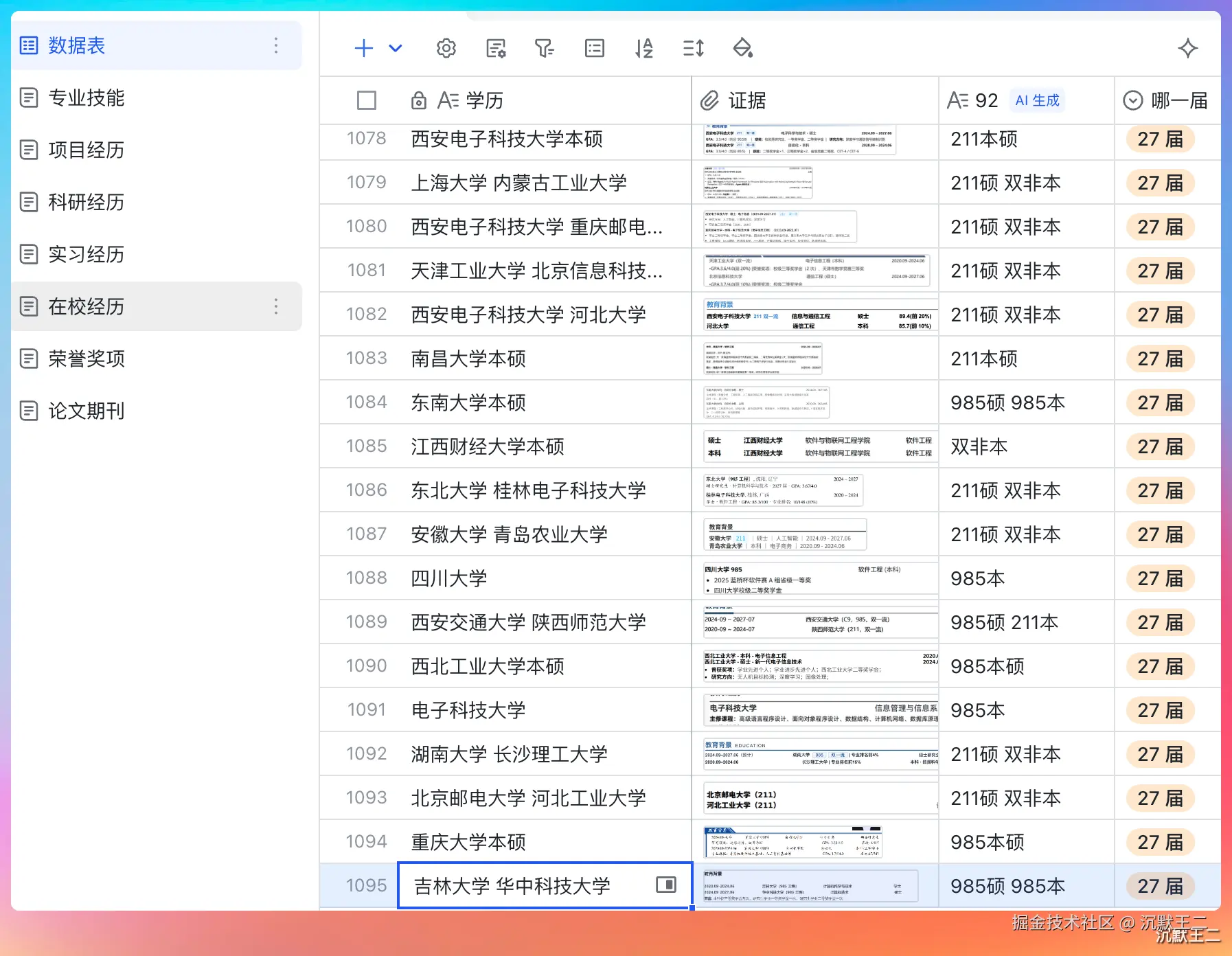Open 实习经历 page in sidebar
The image size is (1232, 956).
click(x=157, y=254)
